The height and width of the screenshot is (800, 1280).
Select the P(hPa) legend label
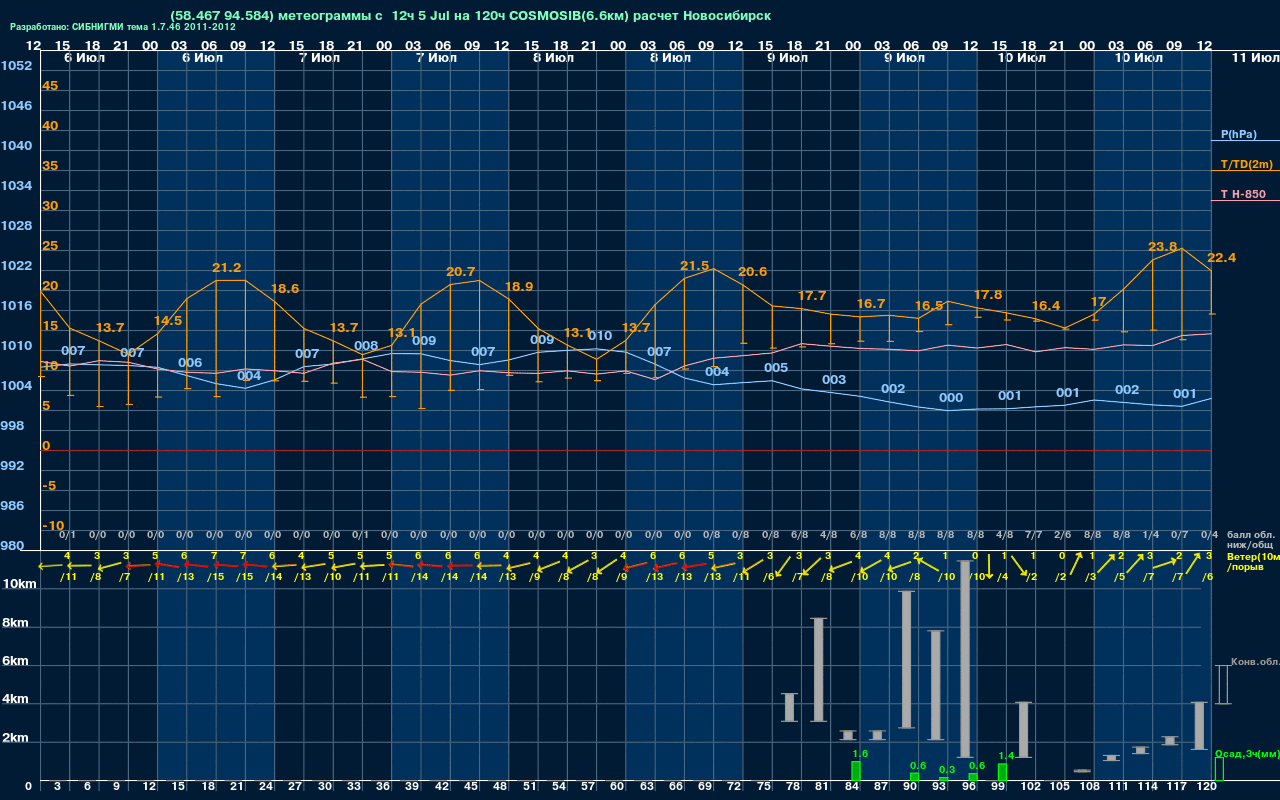pyautogui.click(x=1238, y=134)
